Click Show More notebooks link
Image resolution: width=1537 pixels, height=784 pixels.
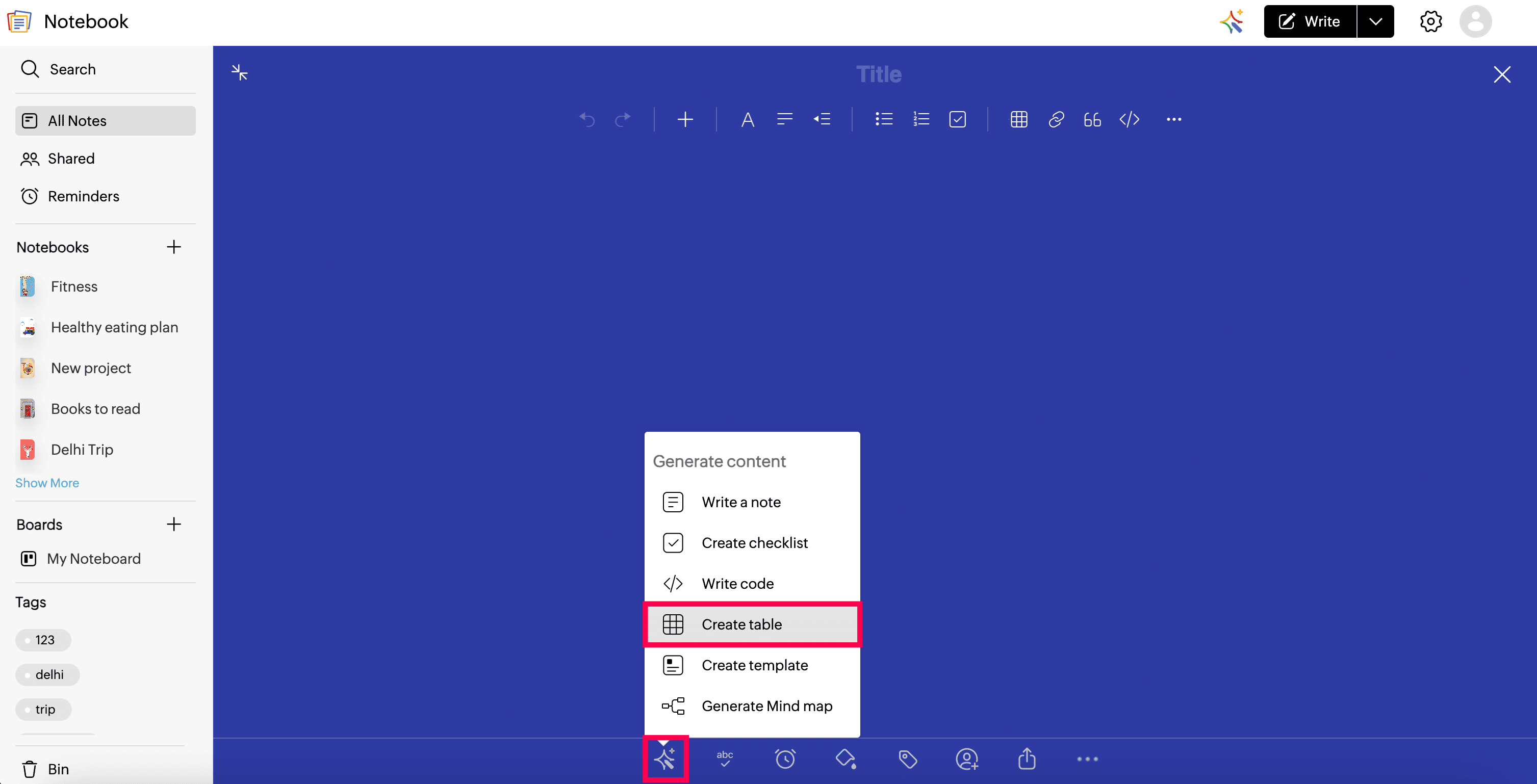[x=47, y=482]
